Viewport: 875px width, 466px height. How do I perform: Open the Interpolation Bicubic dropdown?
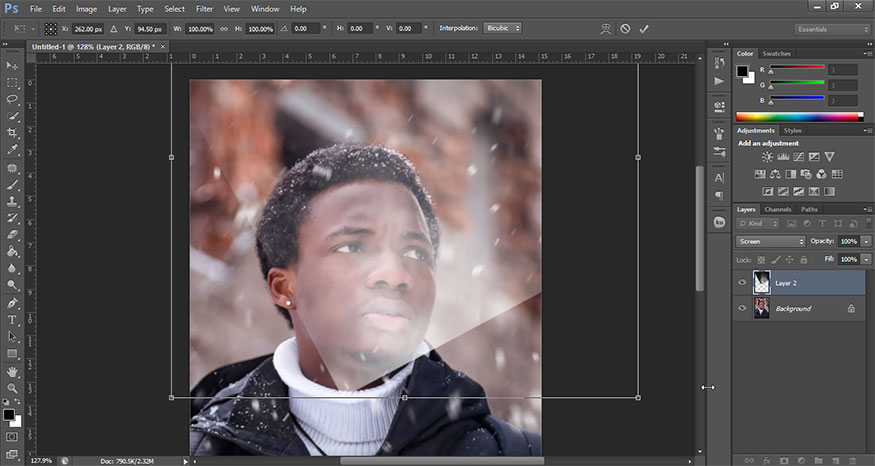point(503,28)
